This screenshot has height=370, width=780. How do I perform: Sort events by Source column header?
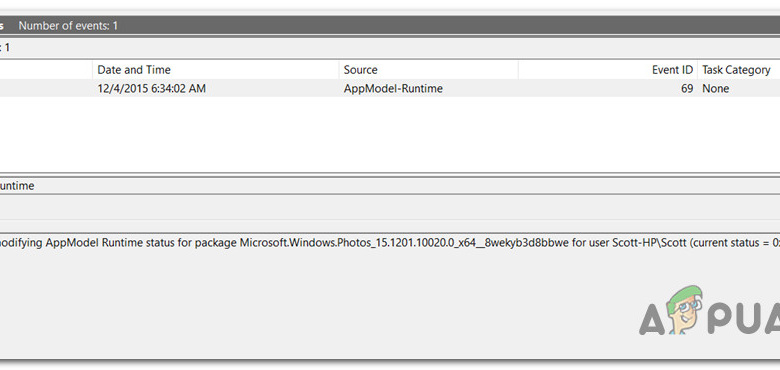(x=428, y=70)
